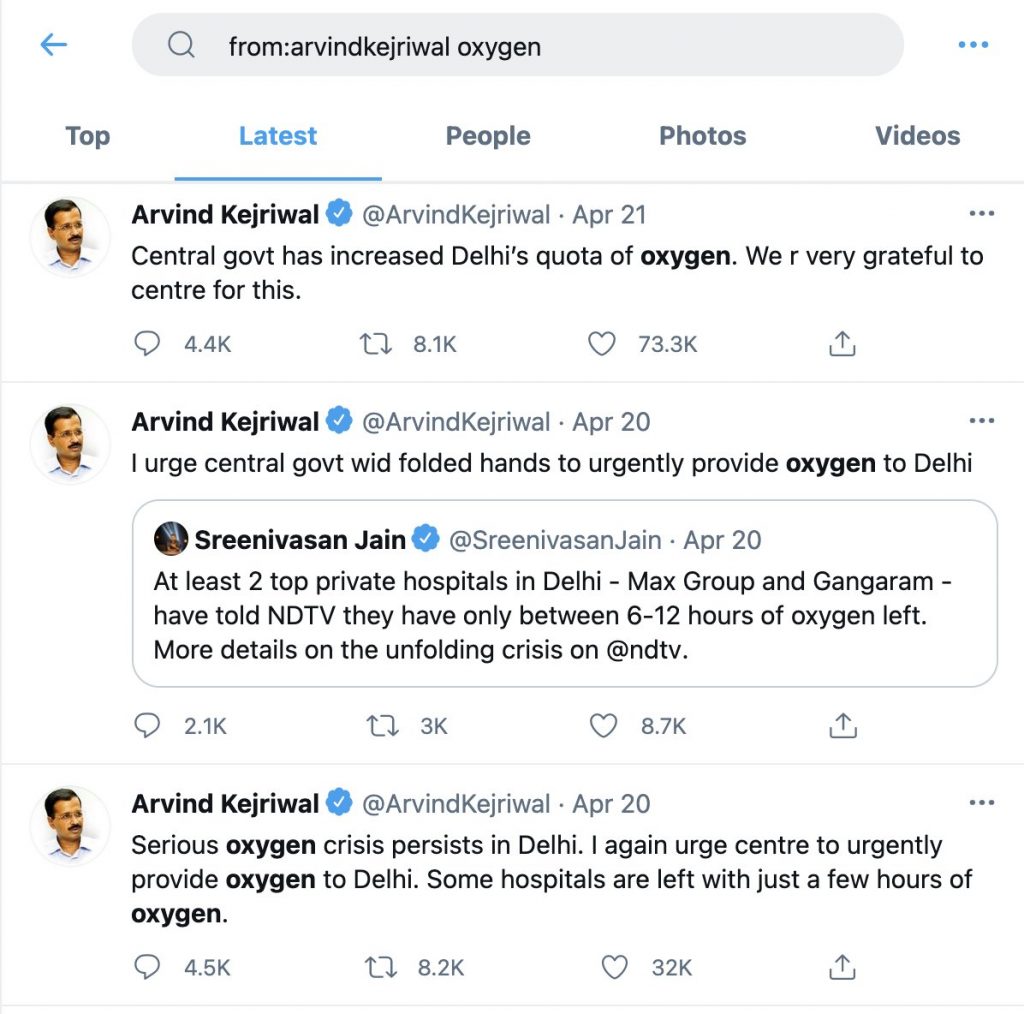Reply to the tweet with 2.1K replies
The height and width of the screenshot is (1014, 1024).
coord(147,726)
